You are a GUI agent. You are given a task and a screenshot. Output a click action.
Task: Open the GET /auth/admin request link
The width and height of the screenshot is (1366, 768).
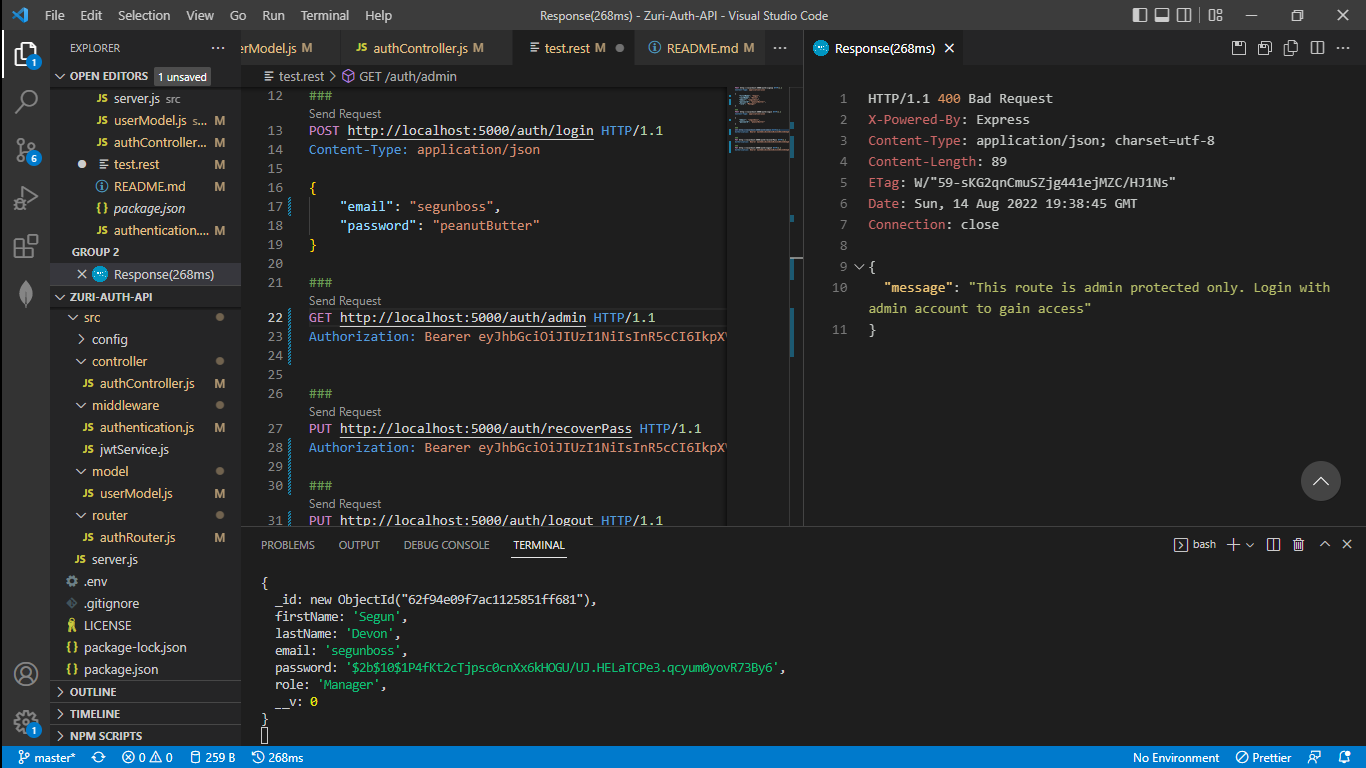click(463, 317)
